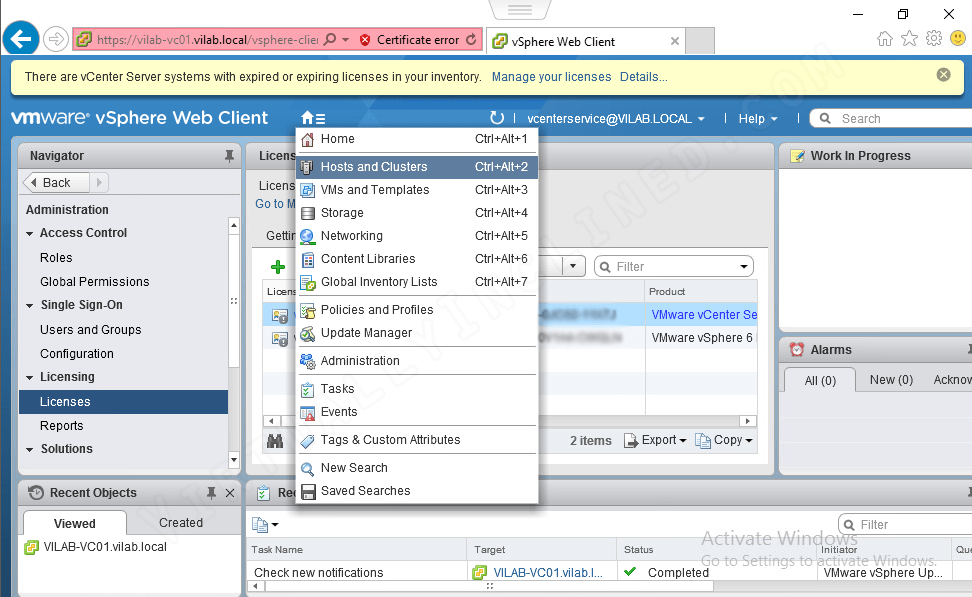
Task: Reload page via address bar refresh
Action: coord(471,40)
